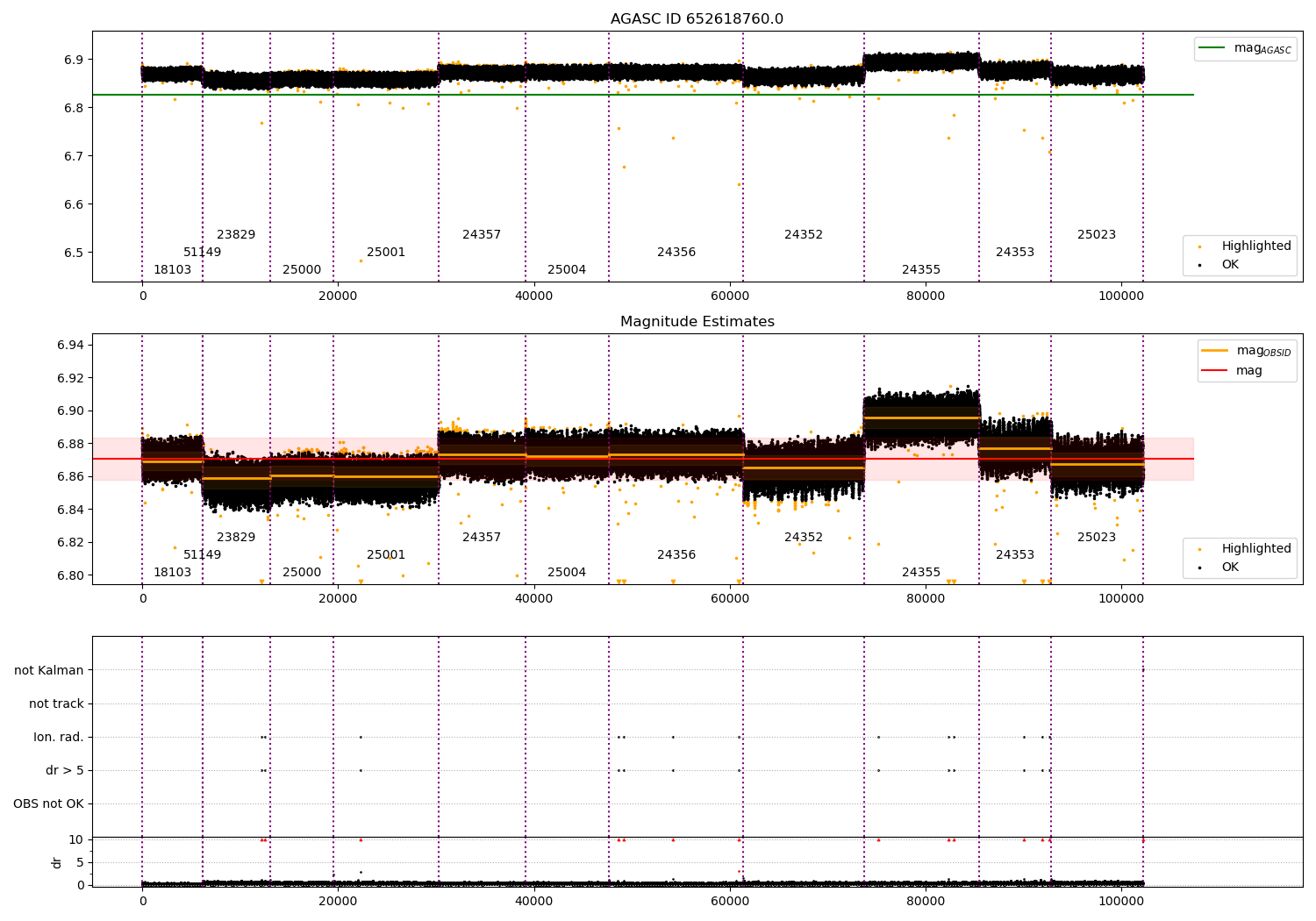
Task: Click the 6.88 y-axis tick label
Action: (x=71, y=445)
